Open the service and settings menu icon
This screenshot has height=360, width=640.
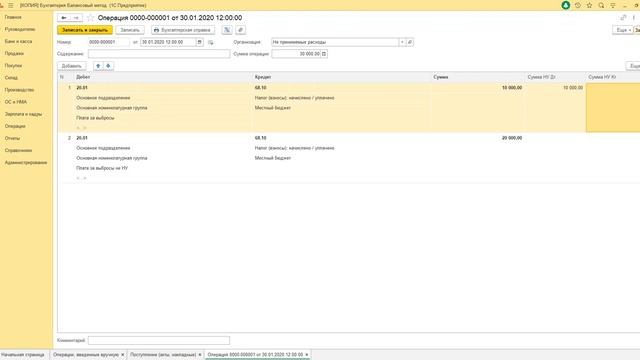[613, 5]
